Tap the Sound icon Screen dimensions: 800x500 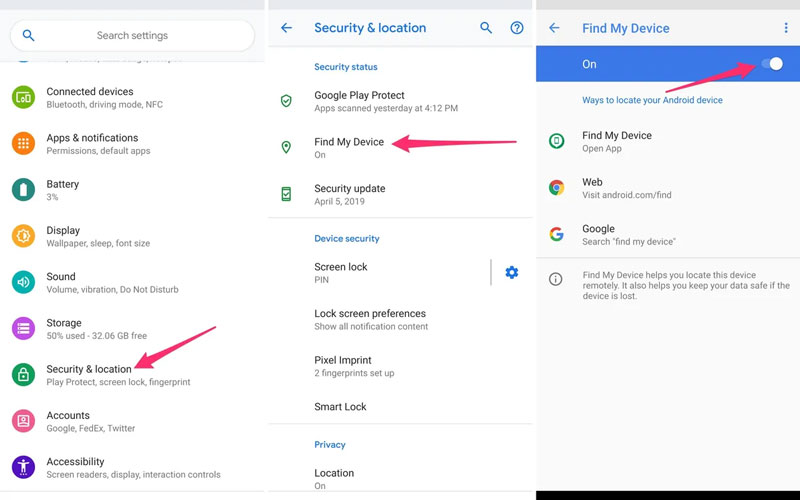23,282
